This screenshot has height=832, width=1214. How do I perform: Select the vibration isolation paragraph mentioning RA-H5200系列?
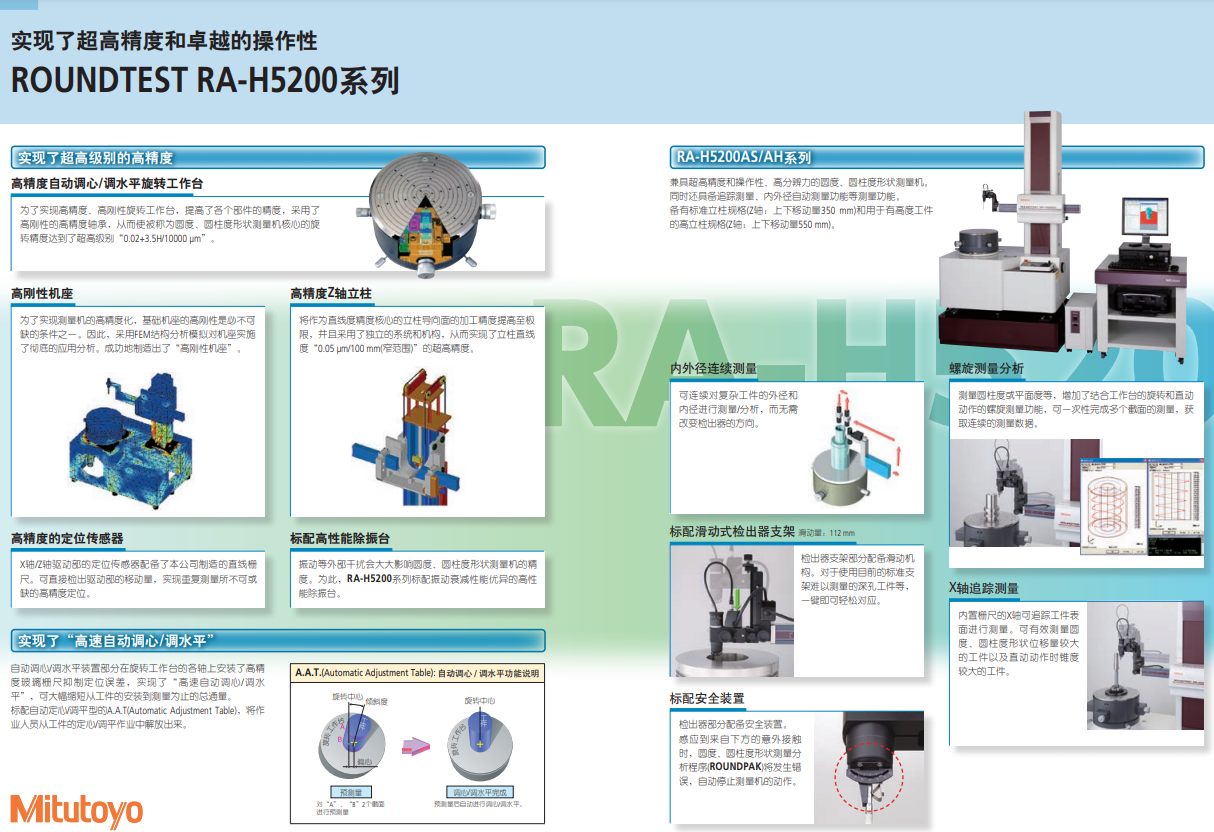coord(419,579)
